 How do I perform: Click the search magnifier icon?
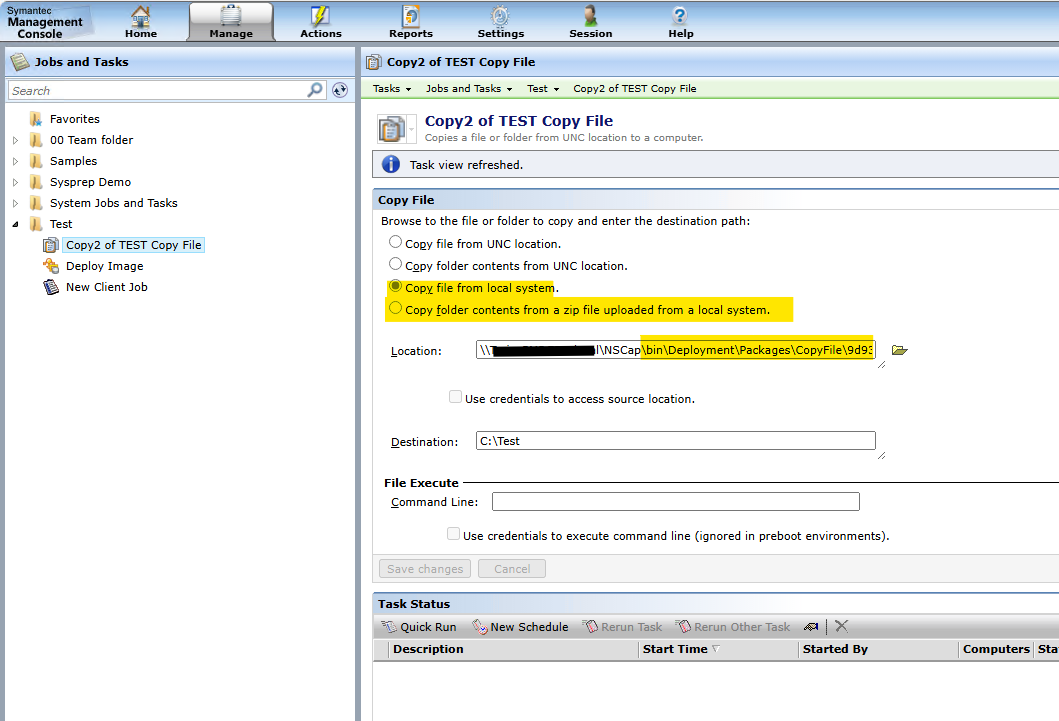pyautogui.click(x=315, y=90)
